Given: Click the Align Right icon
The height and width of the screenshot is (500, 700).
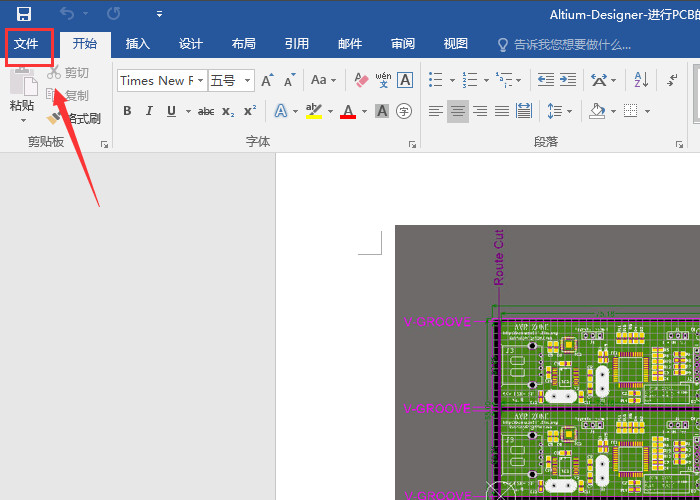Looking at the screenshot, I should (480, 111).
